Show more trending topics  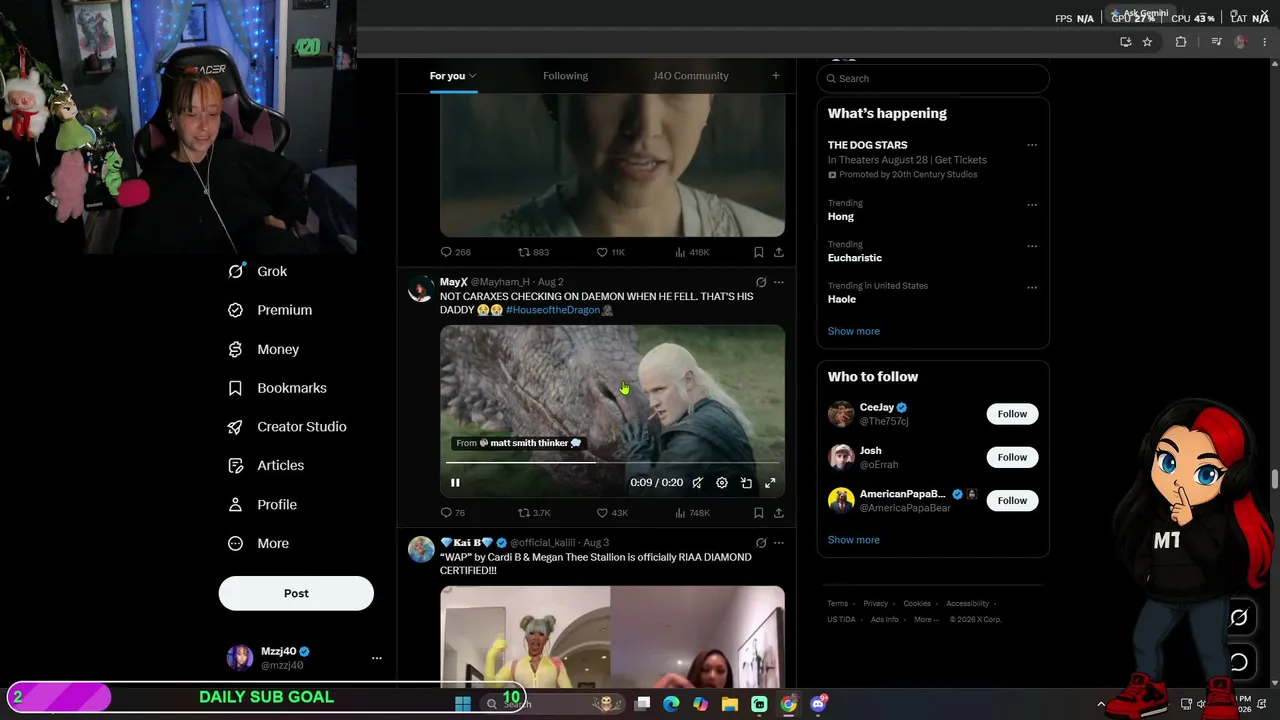(x=854, y=331)
